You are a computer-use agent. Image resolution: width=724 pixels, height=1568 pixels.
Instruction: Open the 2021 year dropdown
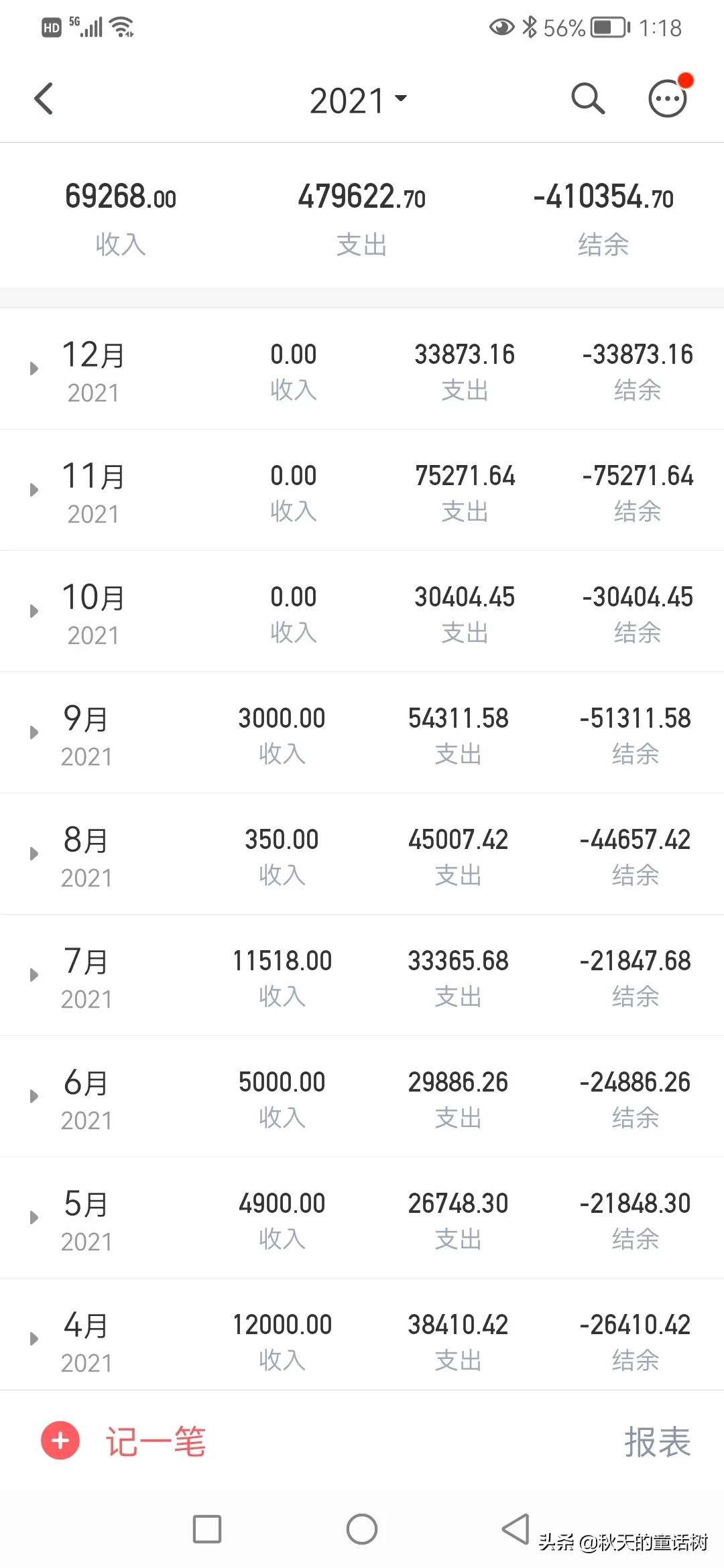[358, 101]
